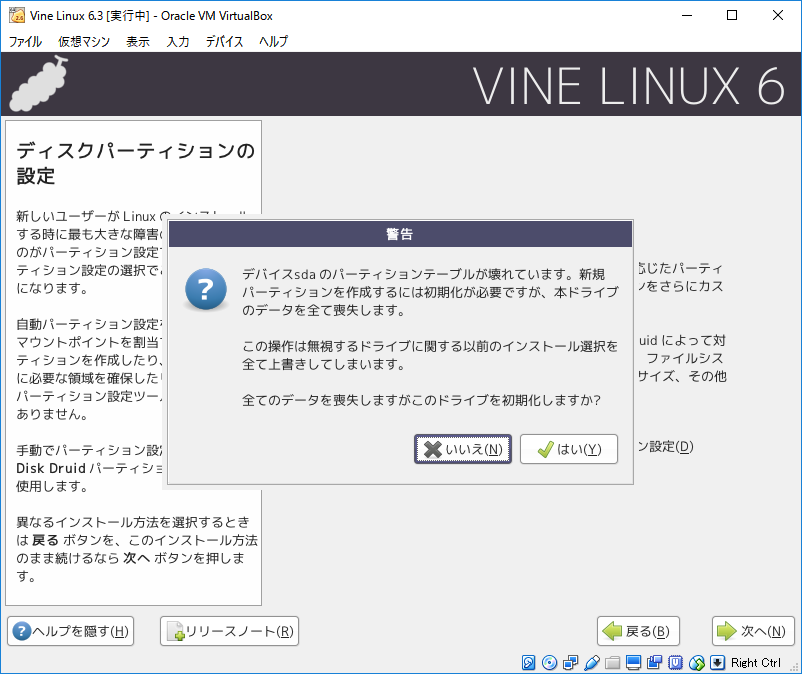Confirm drive initialization with はい(Y)
The height and width of the screenshot is (674, 802).
(x=568, y=449)
